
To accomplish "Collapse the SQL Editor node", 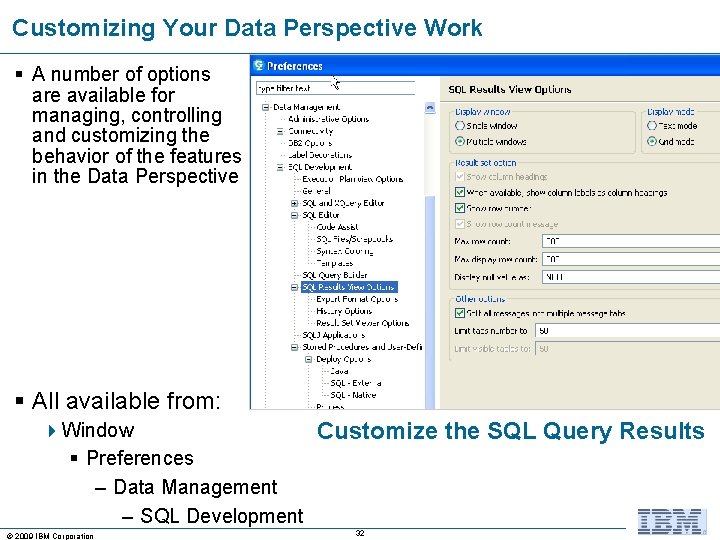I will click(x=294, y=215).
